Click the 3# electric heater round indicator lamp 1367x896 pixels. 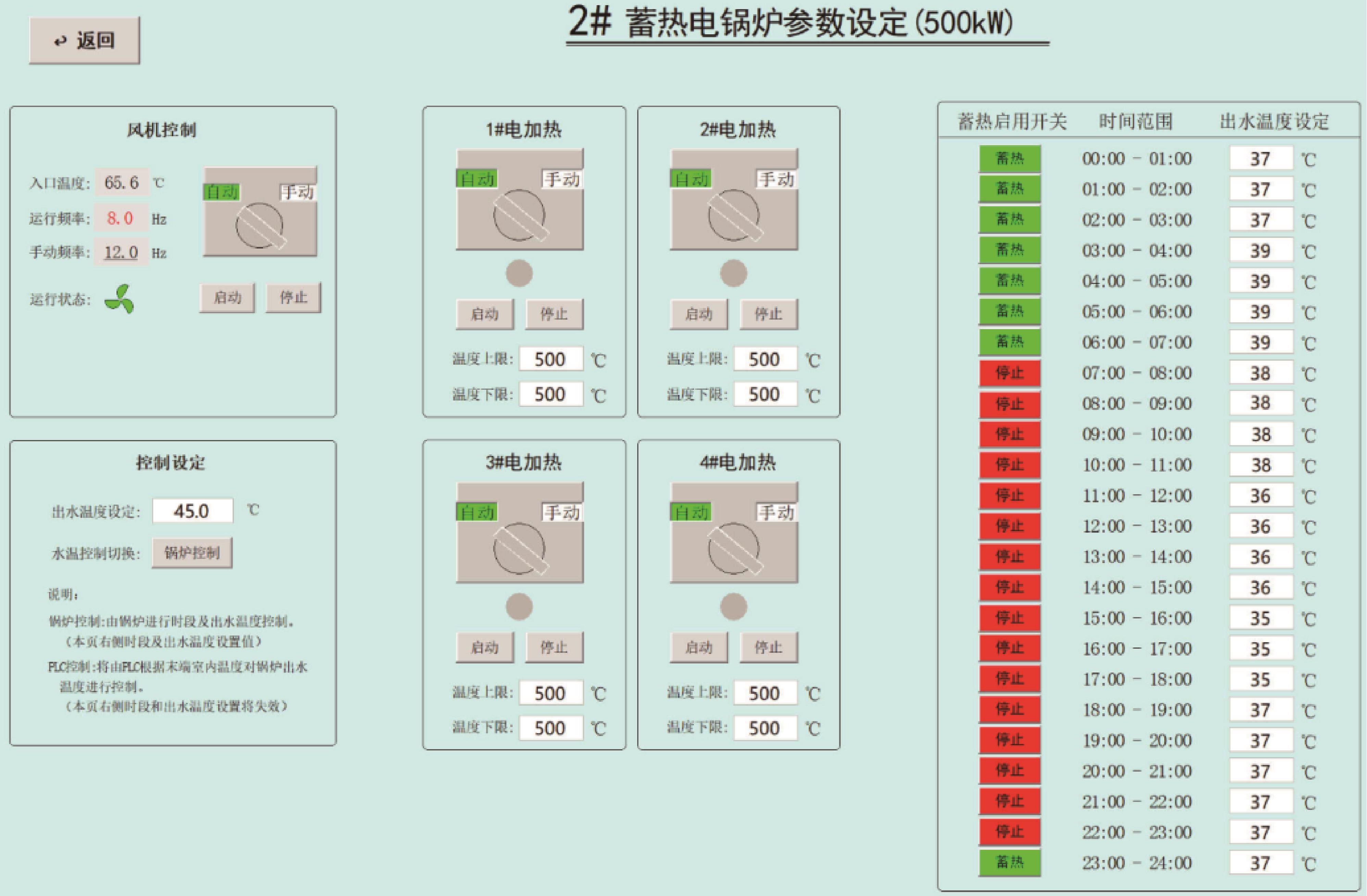pos(519,607)
